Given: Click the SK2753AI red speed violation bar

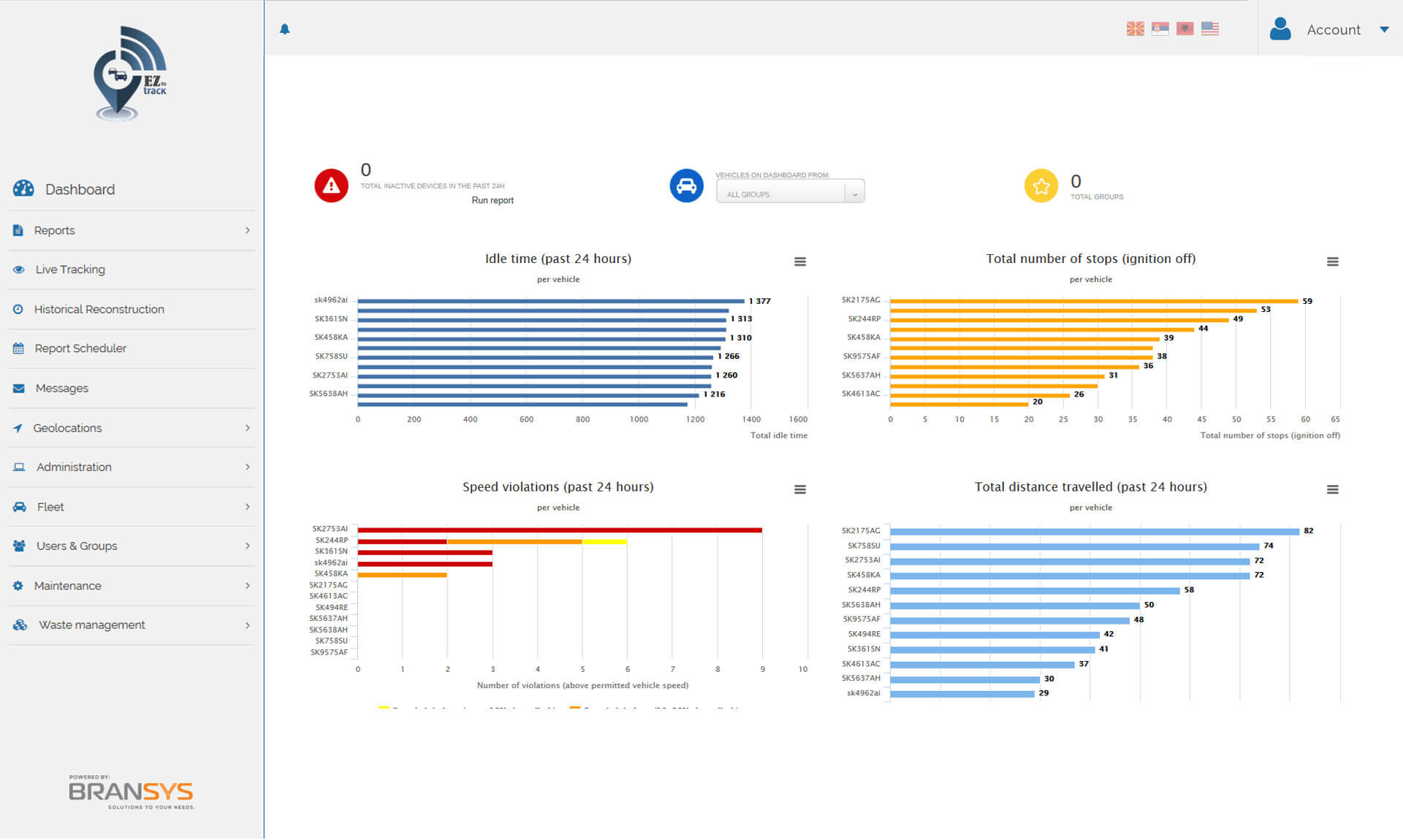Looking at the screenshot, I should tap(559, 530).
